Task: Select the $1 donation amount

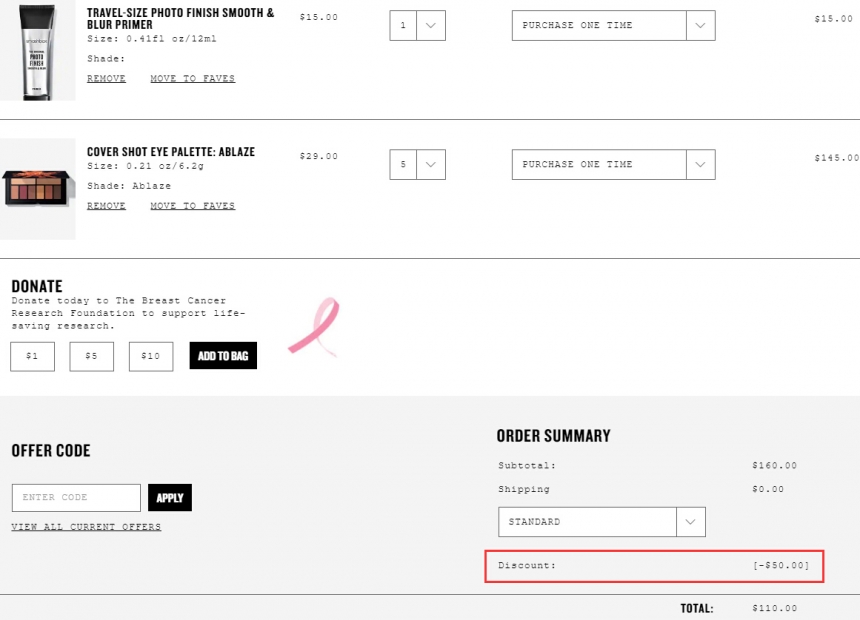Action: [x=32, y=357]
